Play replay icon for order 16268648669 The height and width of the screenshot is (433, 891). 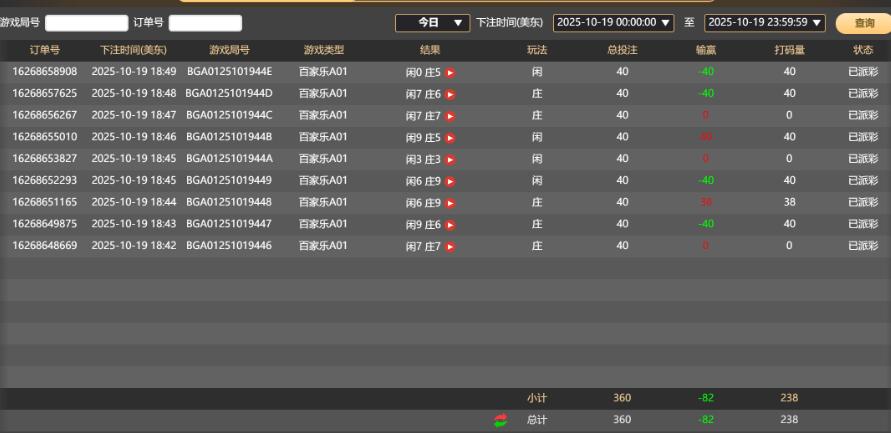(450, 246)
